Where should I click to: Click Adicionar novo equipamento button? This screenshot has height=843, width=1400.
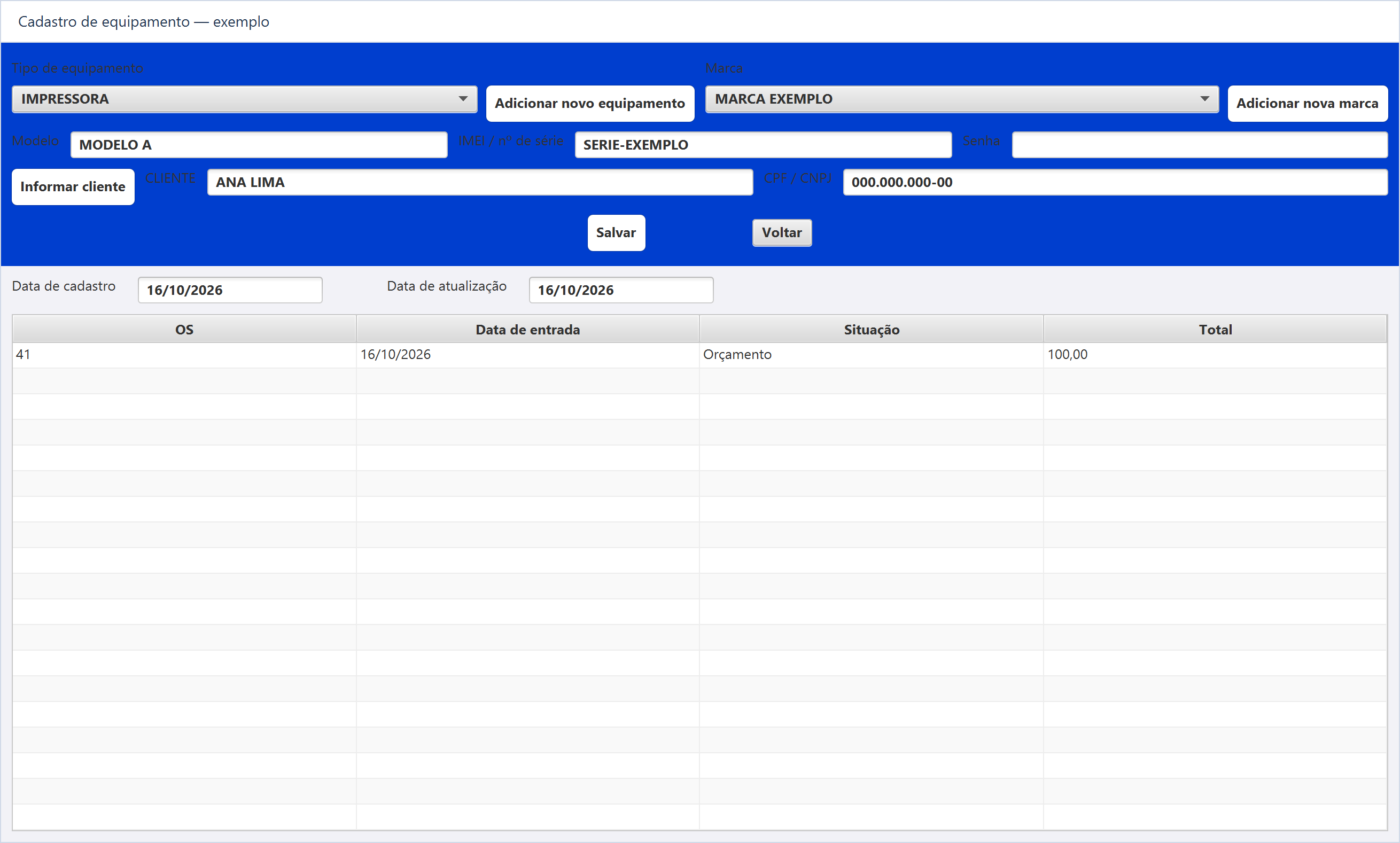pyautogui.click(x=590, y=104)
